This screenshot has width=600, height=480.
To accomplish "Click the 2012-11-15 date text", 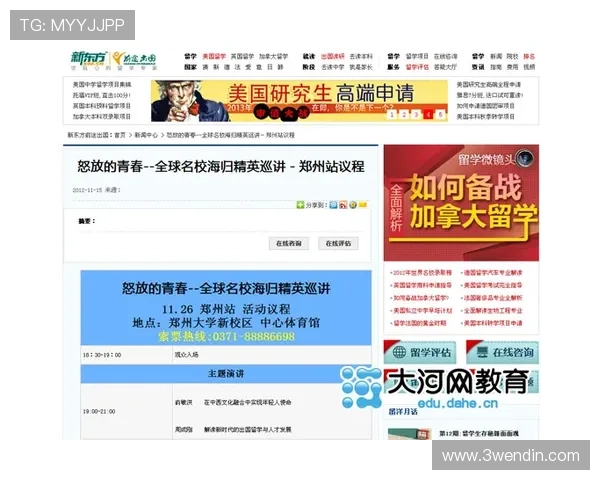I will pos(87,190).
